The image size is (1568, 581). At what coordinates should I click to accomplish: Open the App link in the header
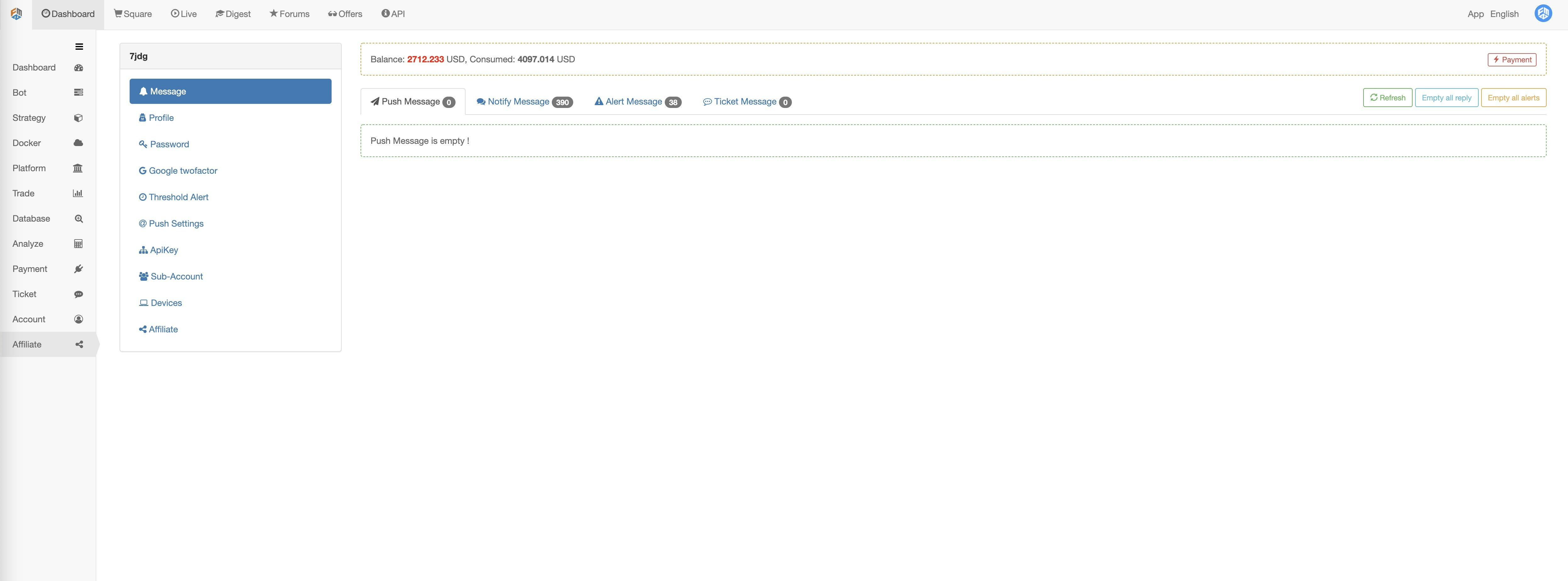coord(1476,14)
